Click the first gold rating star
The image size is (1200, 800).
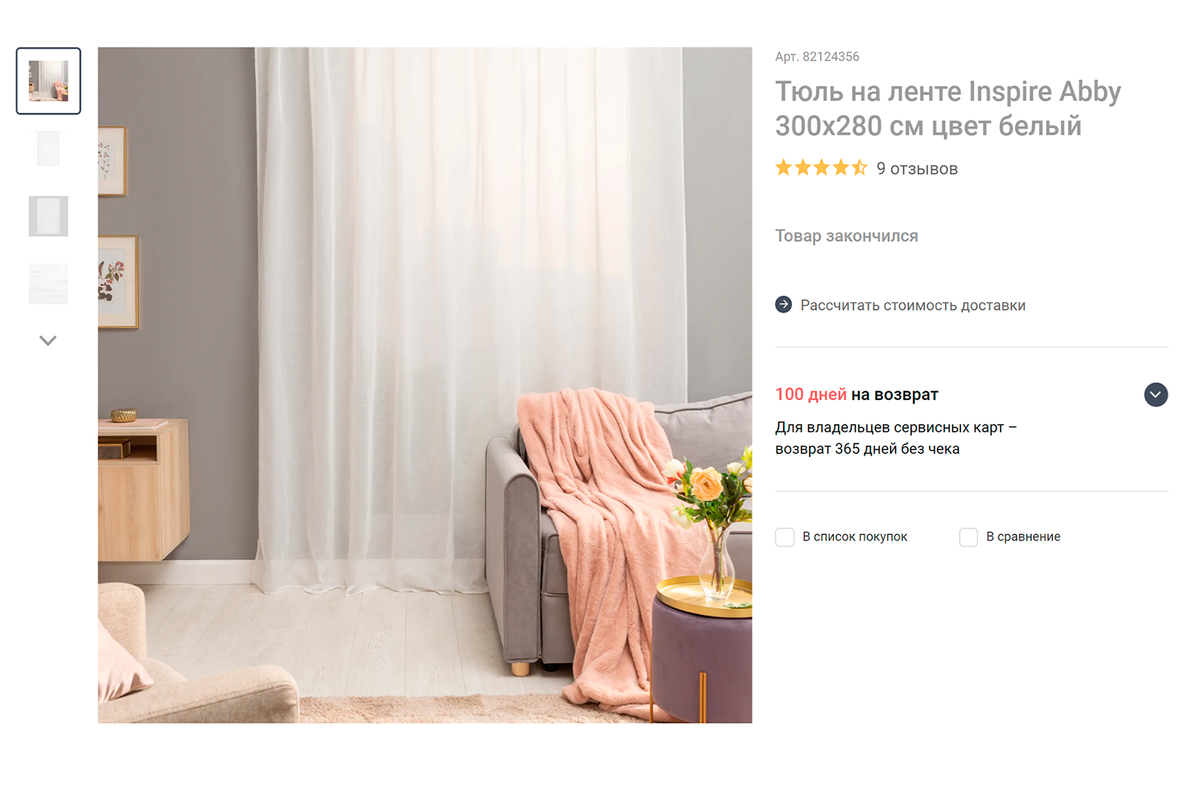click(x=784, y=168)
